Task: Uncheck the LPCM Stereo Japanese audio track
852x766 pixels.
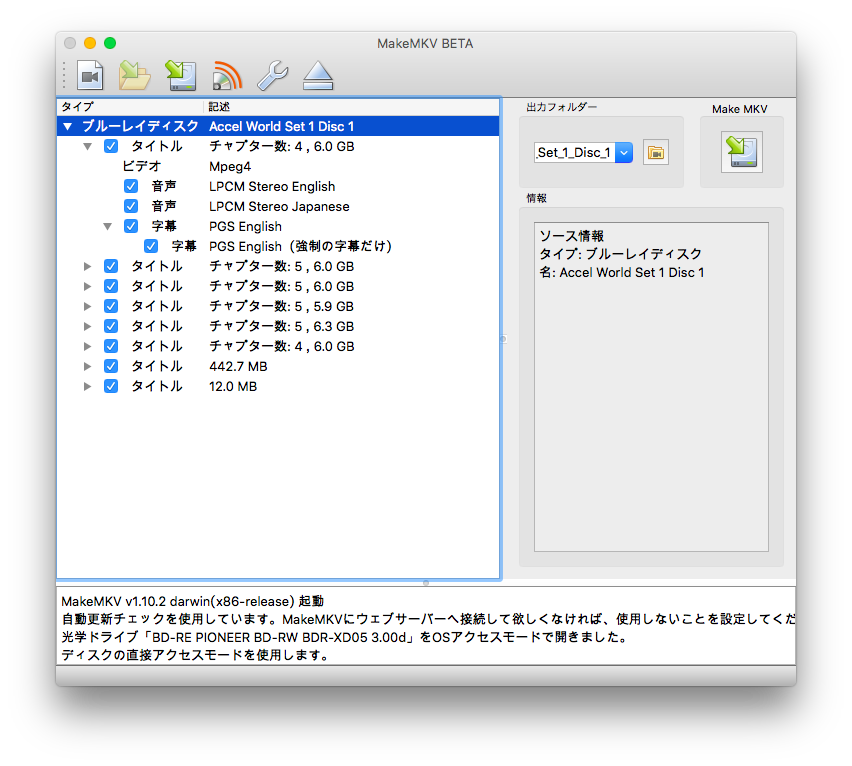Action: [131, 207]
